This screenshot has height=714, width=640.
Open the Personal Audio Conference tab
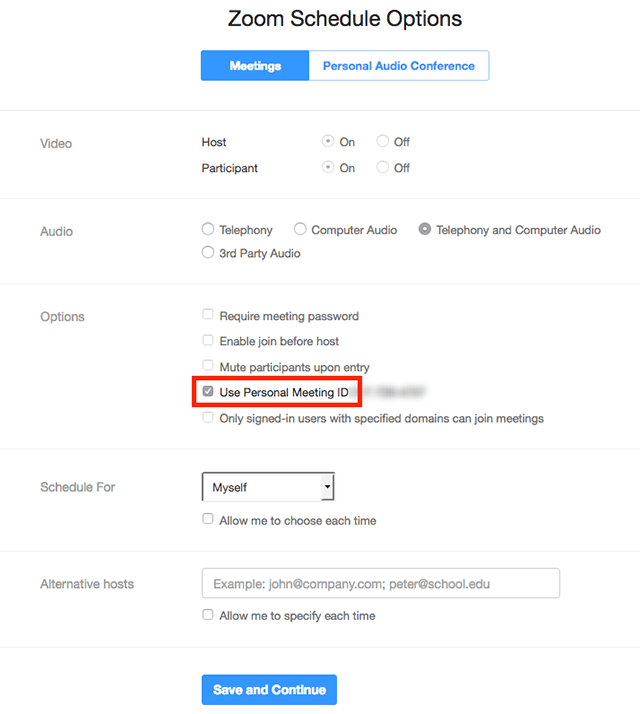pos(399,66)
